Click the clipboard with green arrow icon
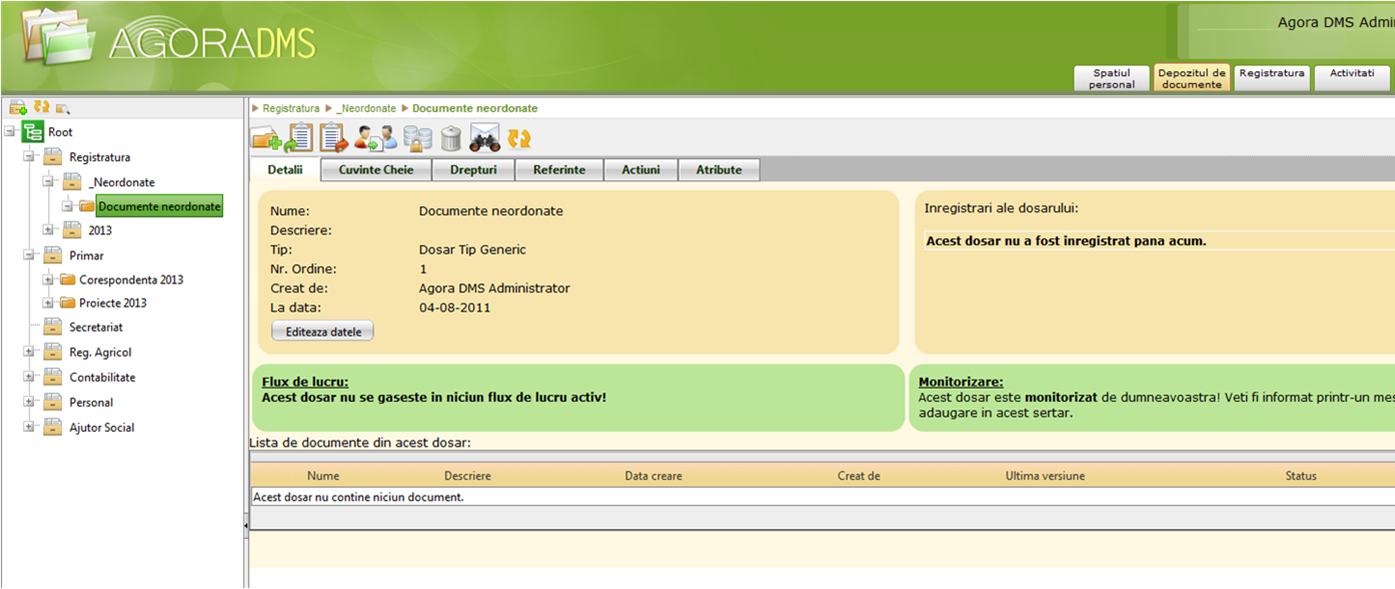Image resolution: width=1395 pixels, height=589 pixels. click(x=299, y=138)
